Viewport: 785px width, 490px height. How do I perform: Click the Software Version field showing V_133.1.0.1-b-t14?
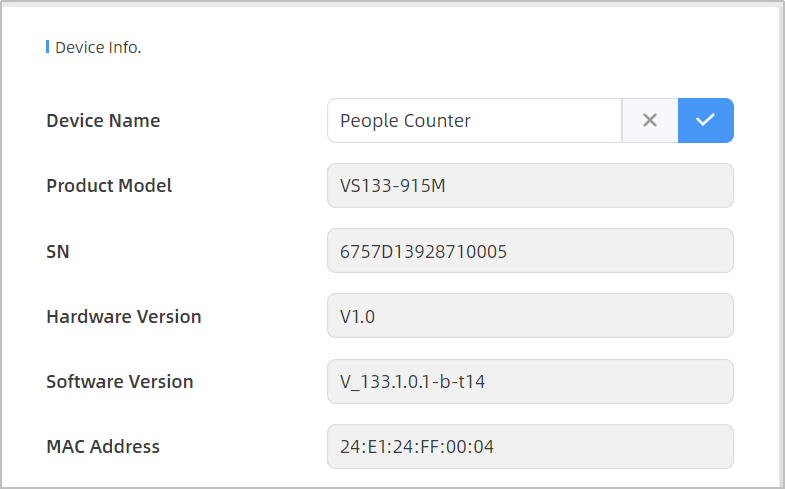point(530,381)
